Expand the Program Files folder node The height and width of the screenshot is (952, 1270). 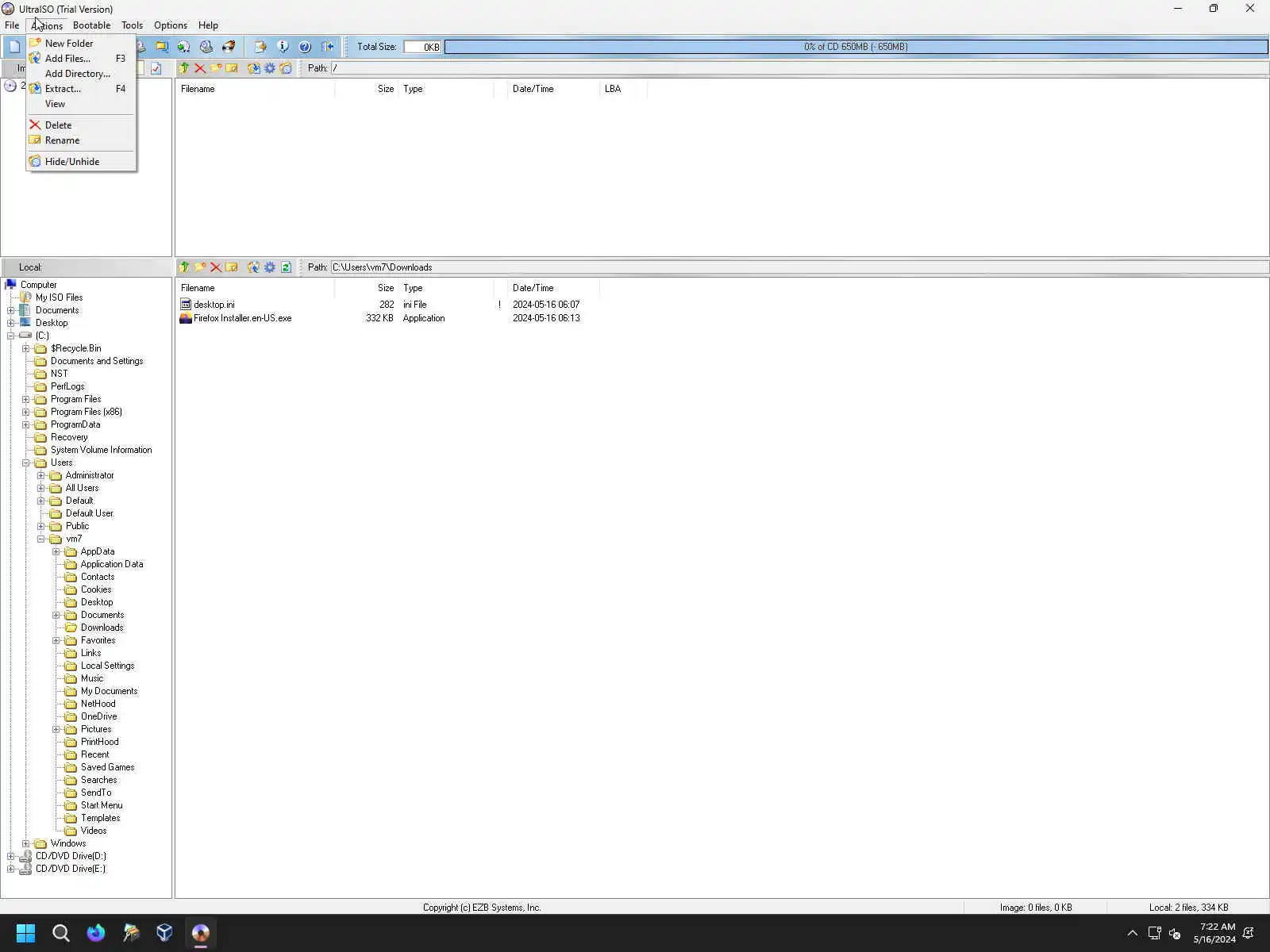(26, 399)
